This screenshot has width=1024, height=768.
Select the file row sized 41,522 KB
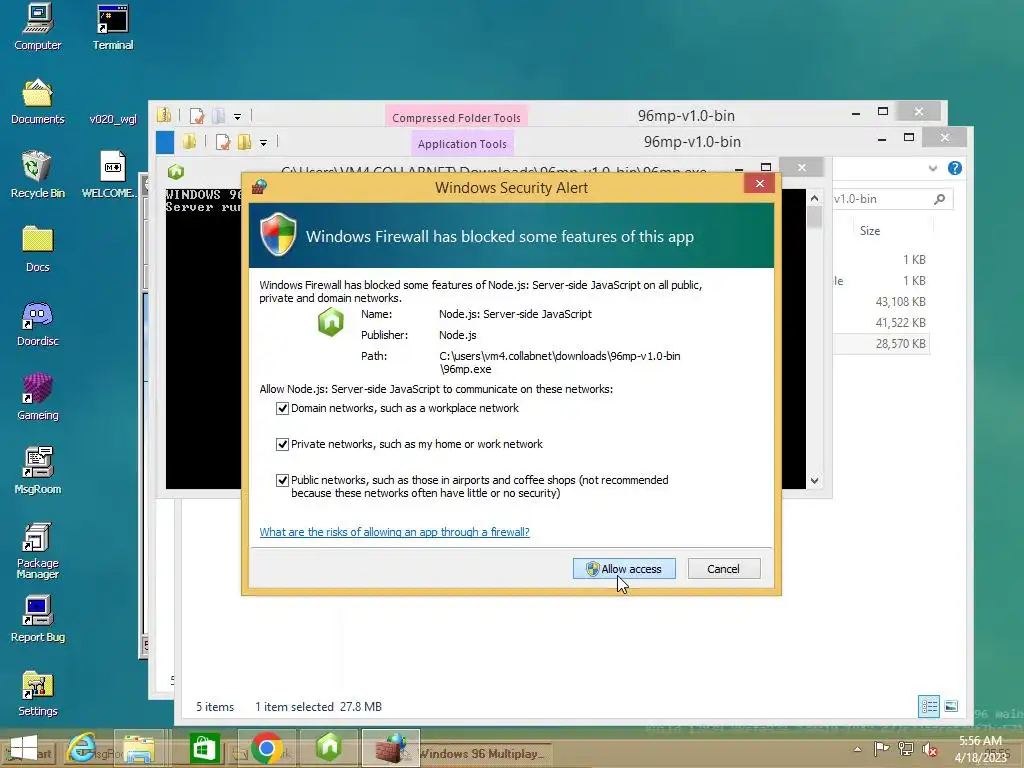880,323
